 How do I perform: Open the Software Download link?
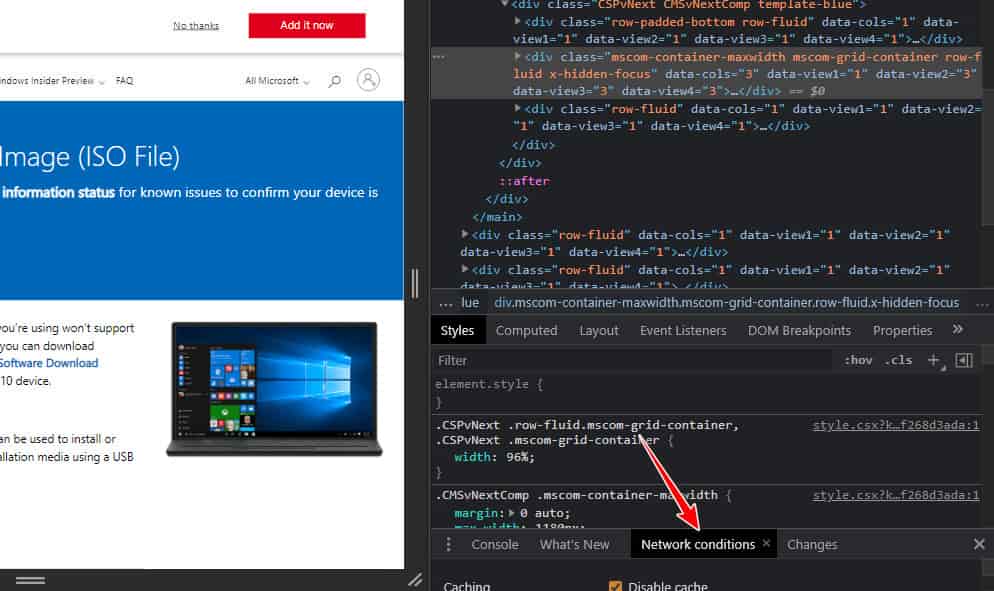[49, 363]
